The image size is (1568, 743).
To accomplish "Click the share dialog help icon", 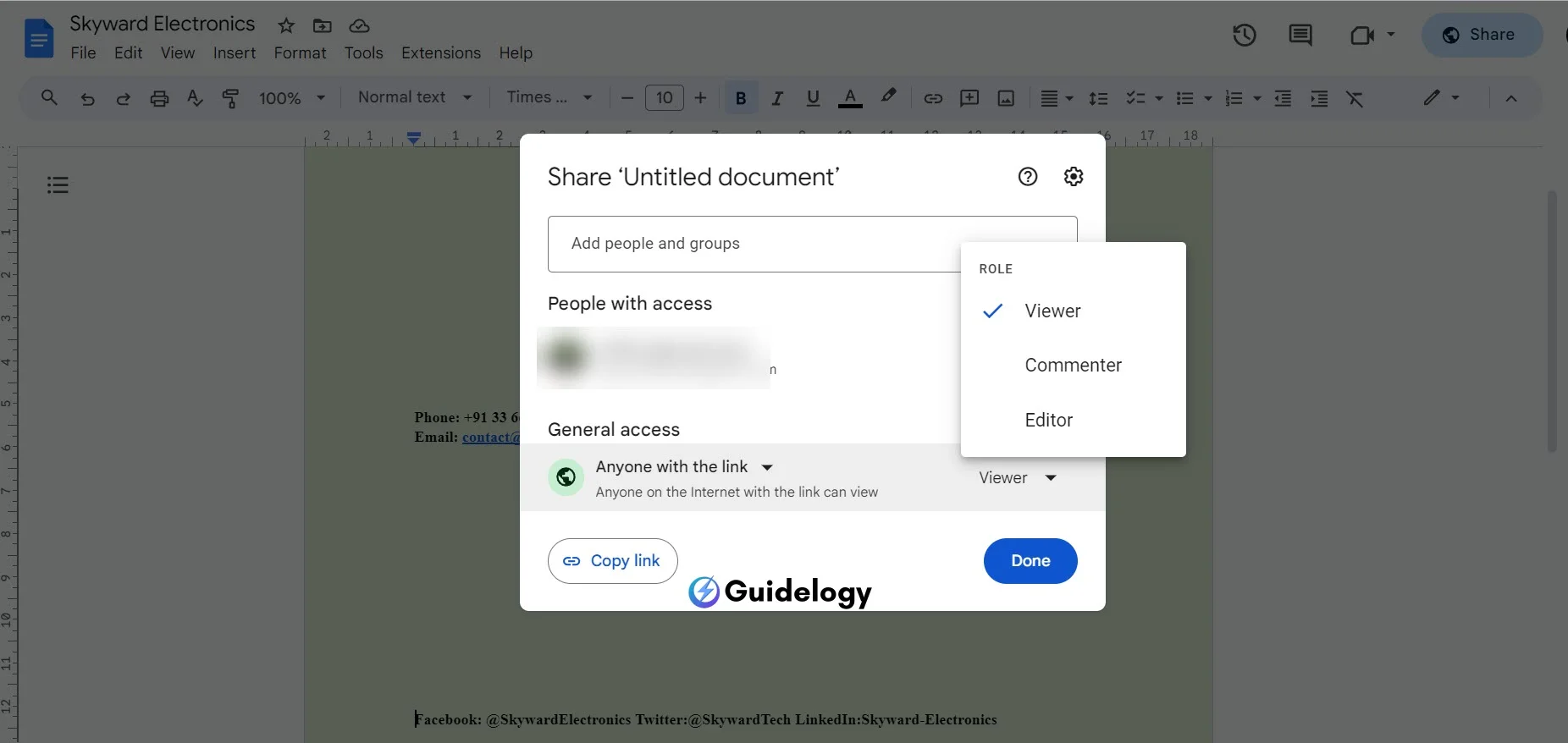I will pos(1028,176).
